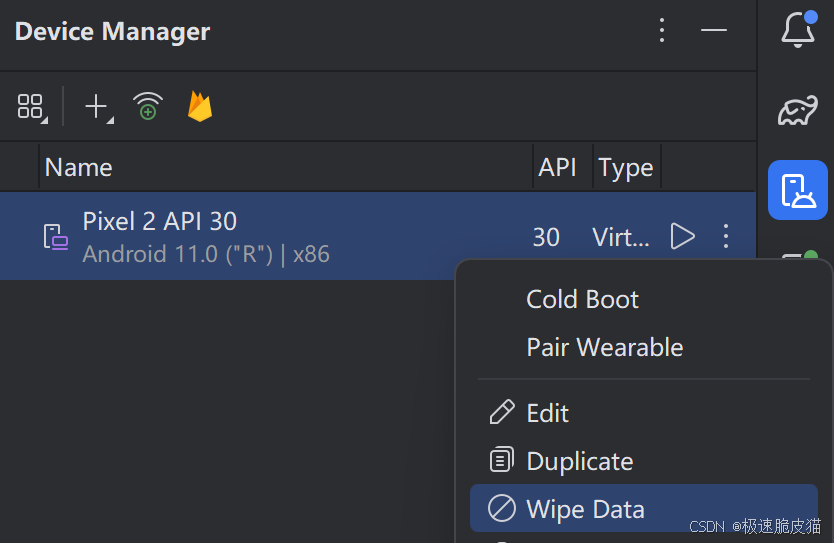Select the Device Manager sidebar icon
This screenshot has height=543, width=834.
coord(798,190)
